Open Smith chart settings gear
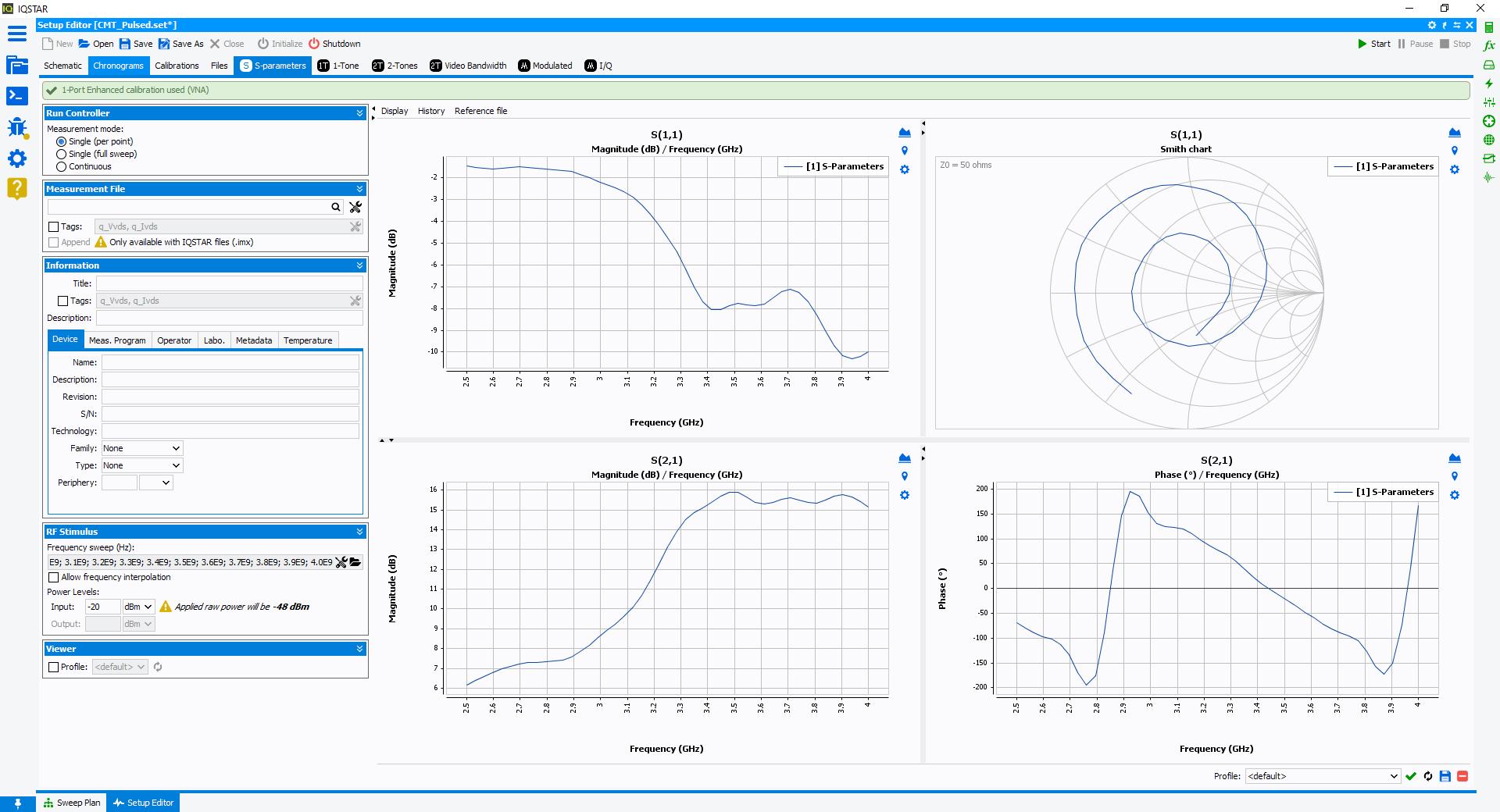Screen dimensions: 1500x812 (x=1455, y=169)
